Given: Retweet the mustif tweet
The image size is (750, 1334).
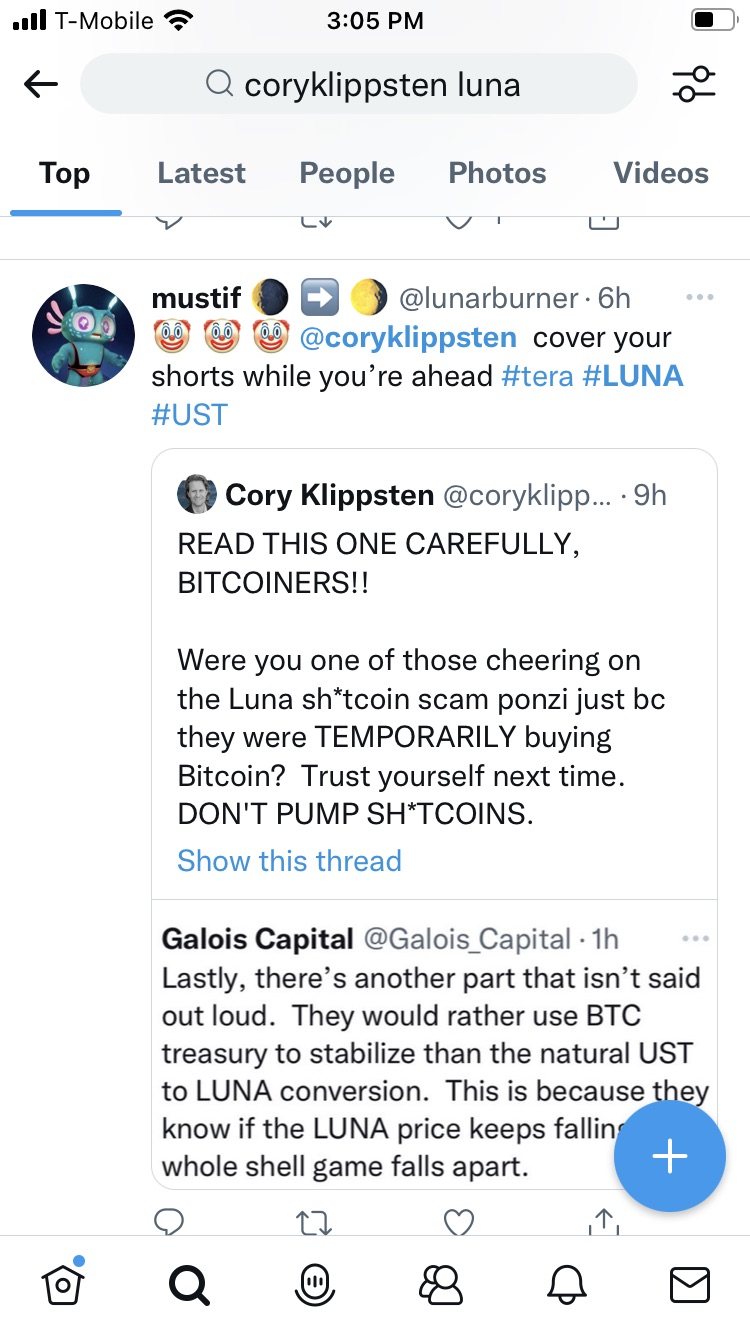Looking at the screenshot, I should pos(313,1221).
